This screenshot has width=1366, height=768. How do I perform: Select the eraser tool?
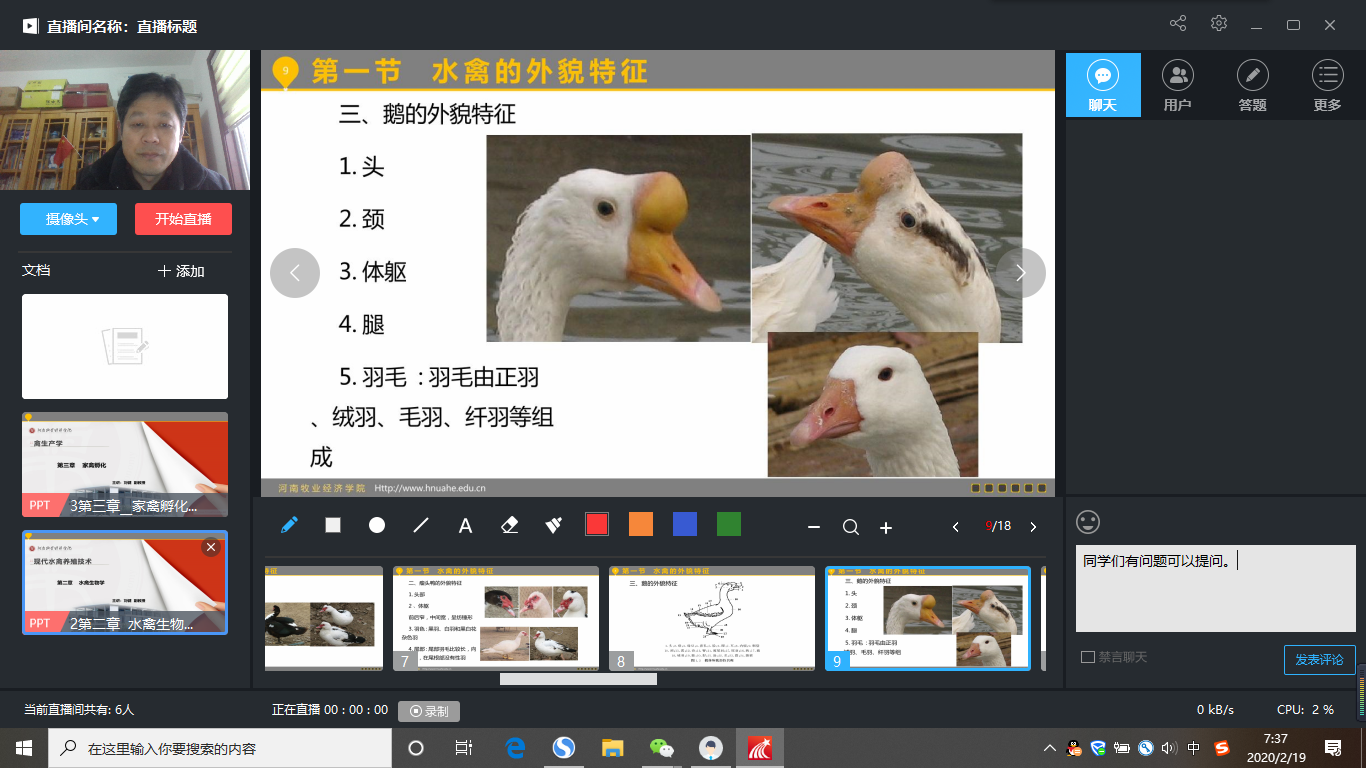(509, 525)
